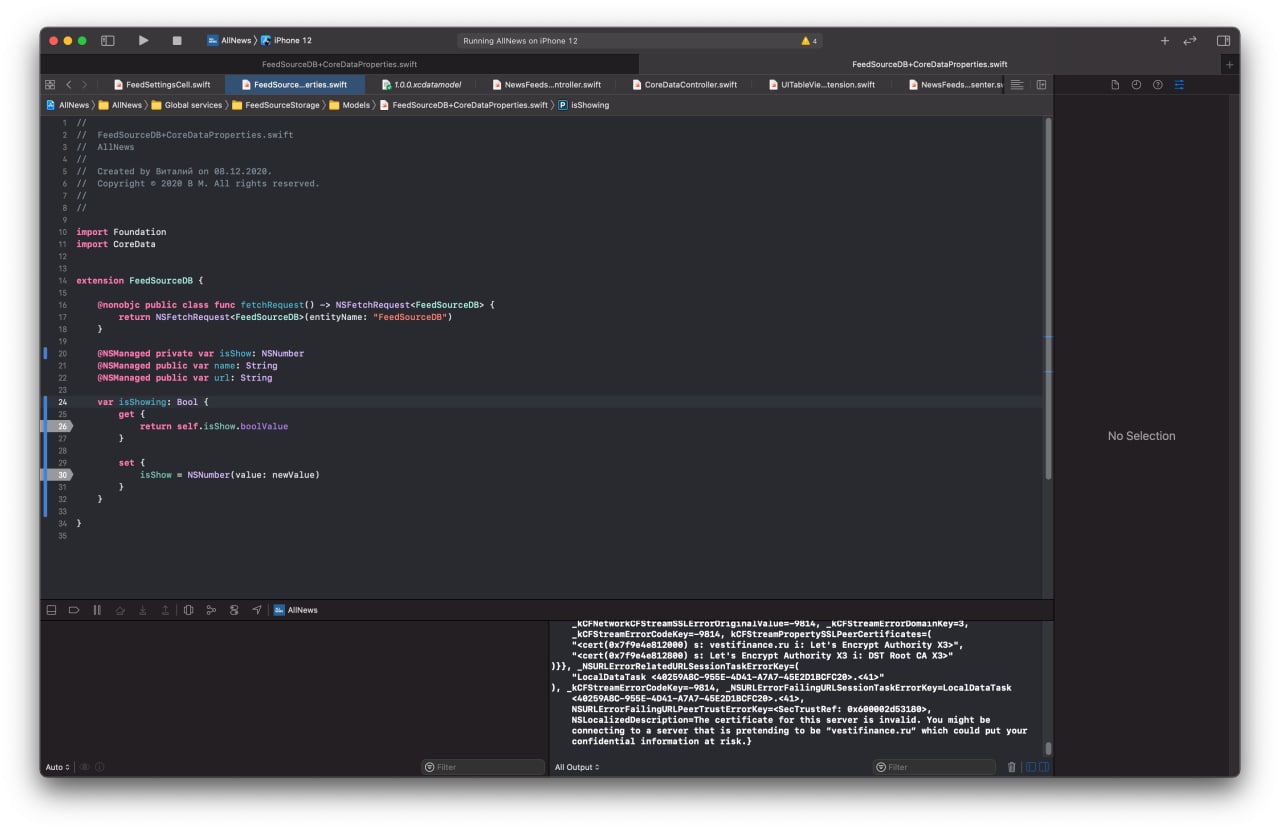Toggle the inspectors panel on right
Viewport: 1280px width, 830px height.
click(1223, 40)
